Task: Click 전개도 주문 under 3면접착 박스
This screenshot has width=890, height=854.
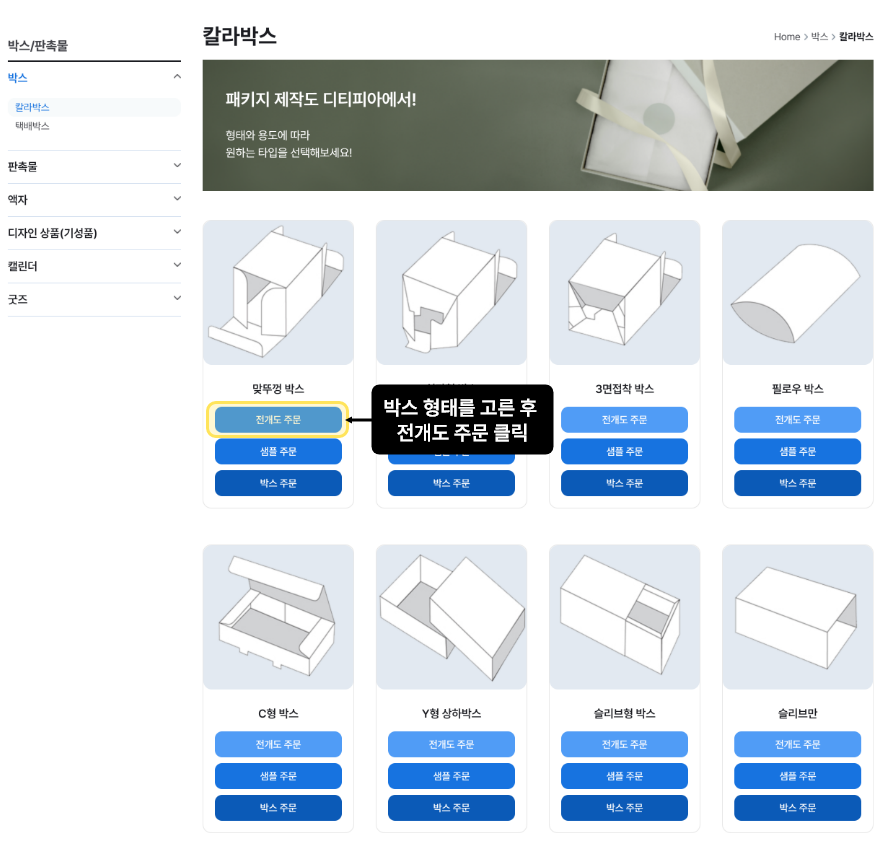Action: 624,420
